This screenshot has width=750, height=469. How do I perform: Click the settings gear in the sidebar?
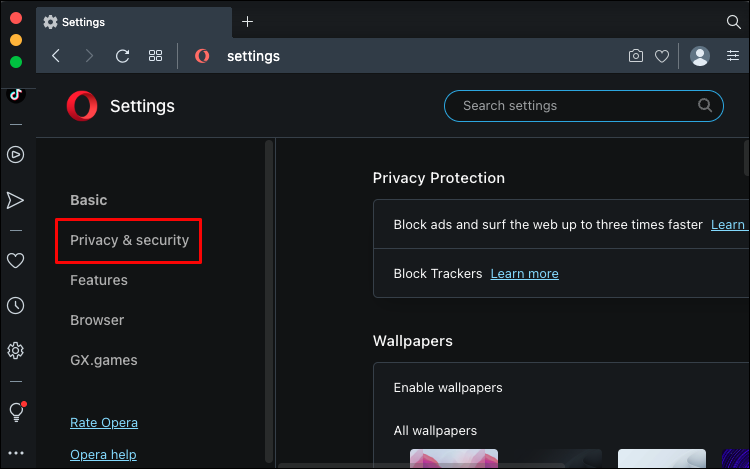(15, 351)
